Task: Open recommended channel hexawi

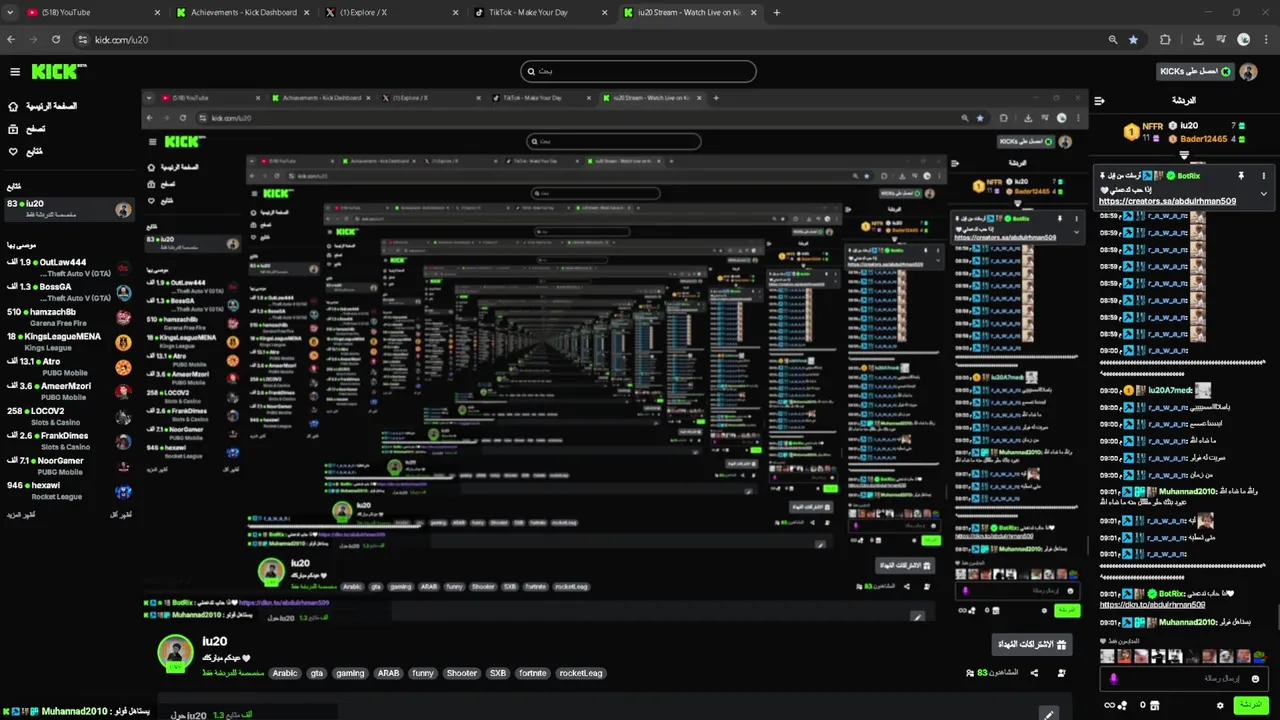Action: click(68, 490)
